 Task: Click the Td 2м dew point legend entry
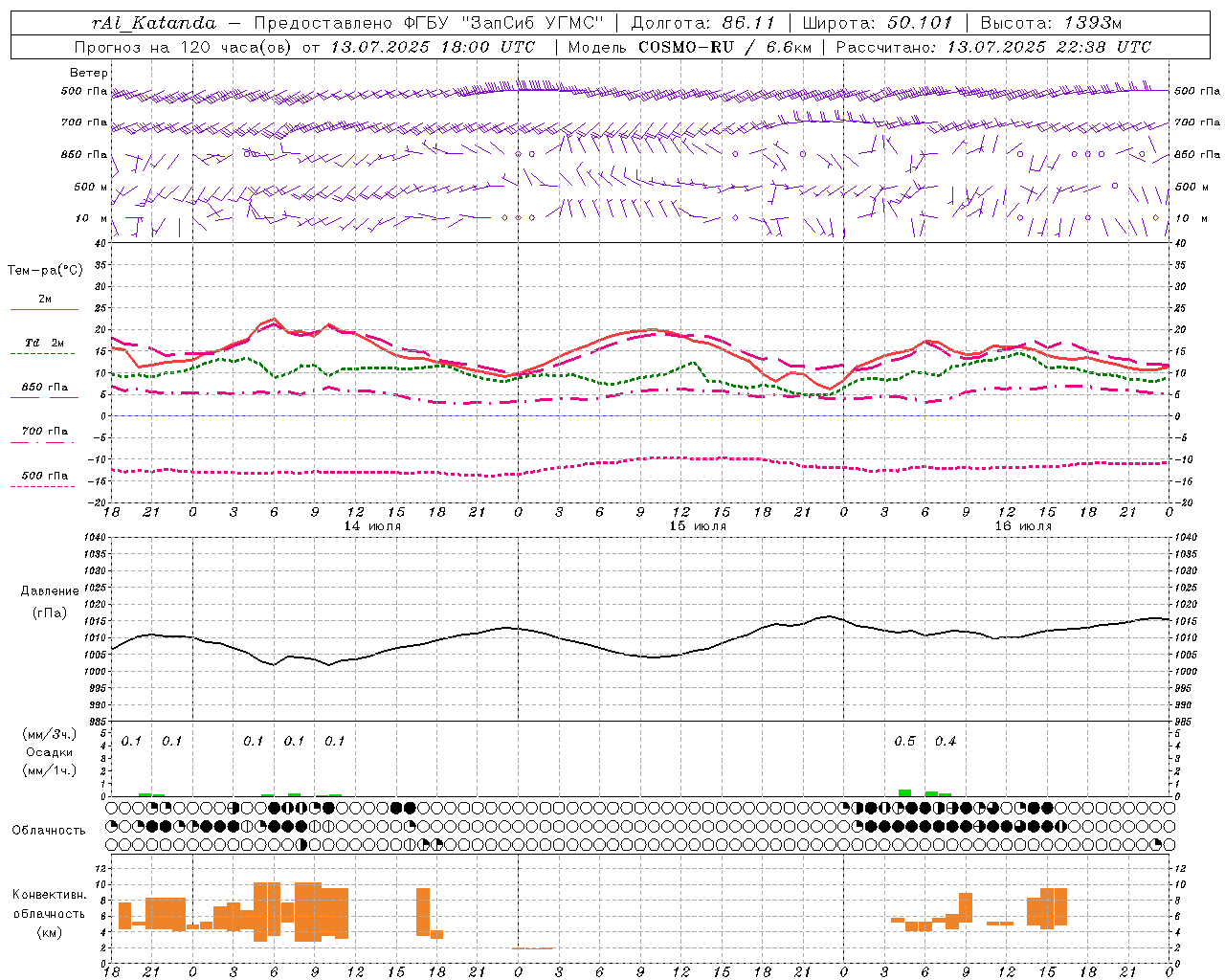(x=45, y=343)
